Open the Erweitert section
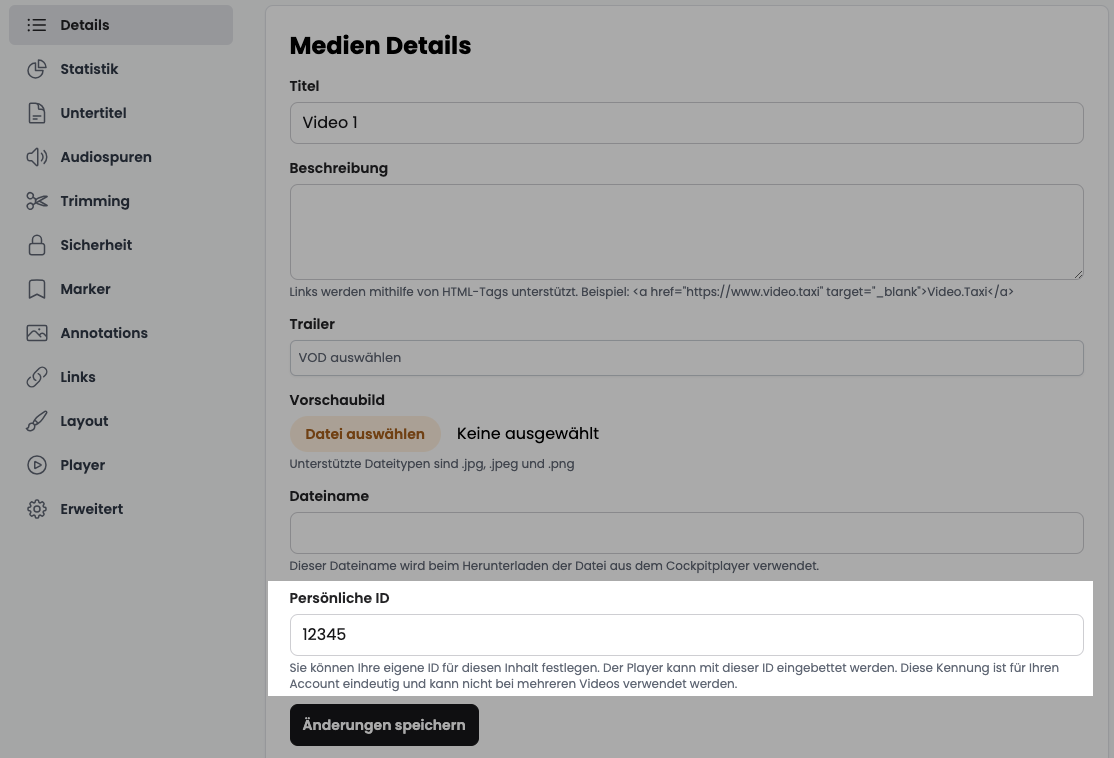 click(x=121, y=509)
